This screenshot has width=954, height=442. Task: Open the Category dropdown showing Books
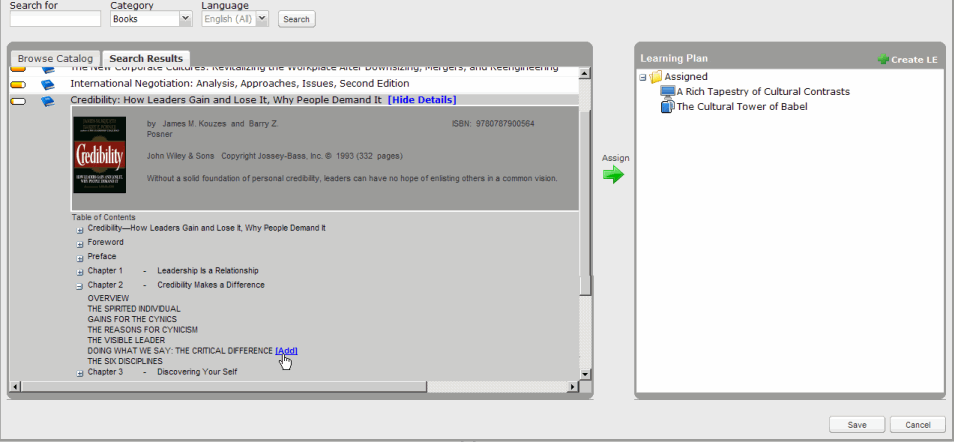pyautogui.click(x=151, y=19)
